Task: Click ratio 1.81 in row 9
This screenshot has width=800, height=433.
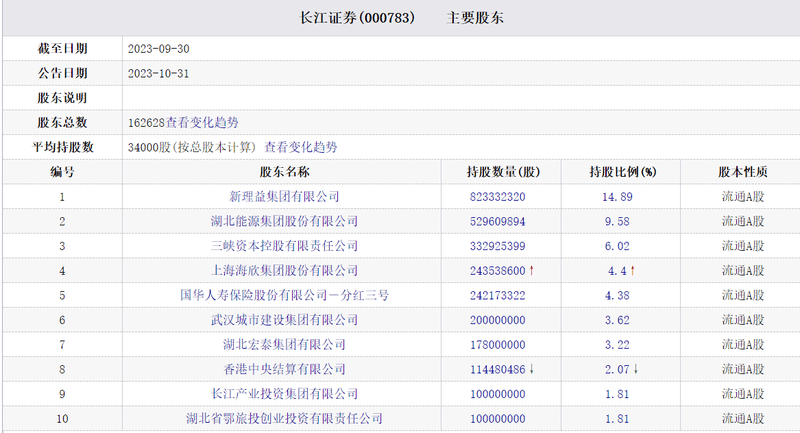Action: [x=617, y=394]
